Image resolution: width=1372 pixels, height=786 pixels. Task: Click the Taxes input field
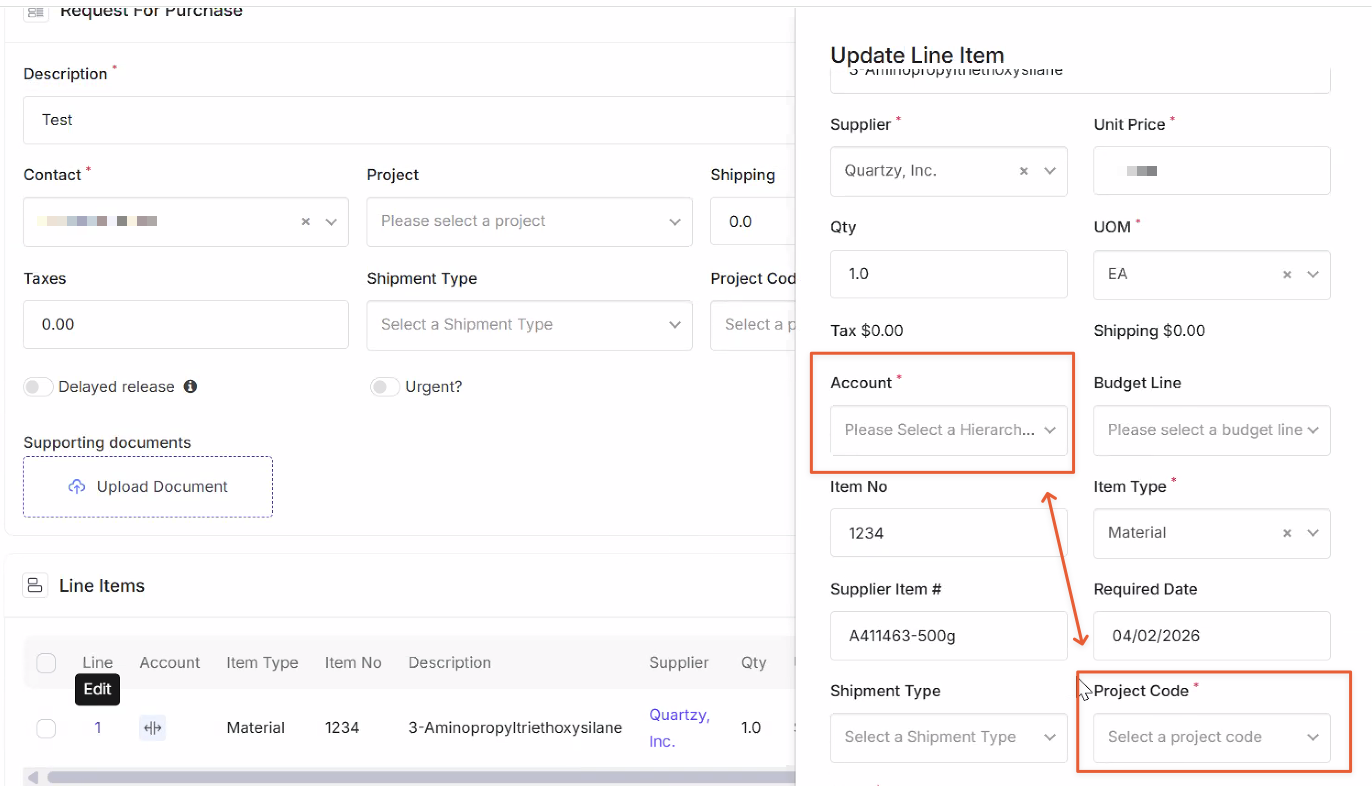(186, 325)
